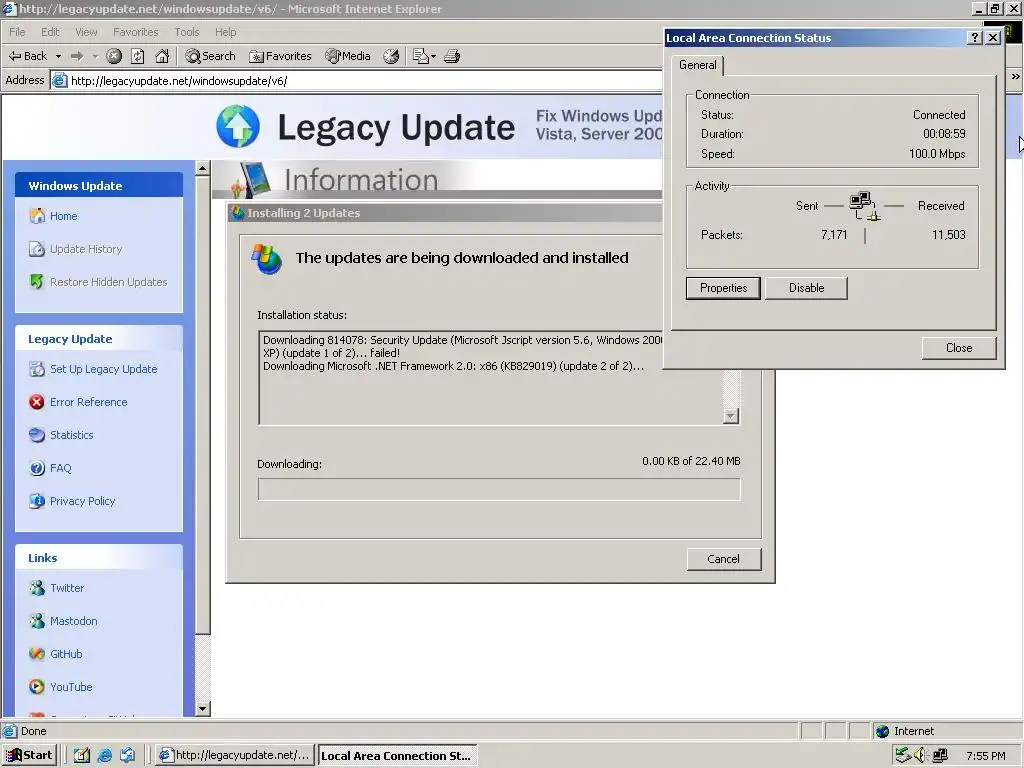Viewport: 1024px width, 768px height.
Task: Open the Help menu
Action: coord(225,32)
